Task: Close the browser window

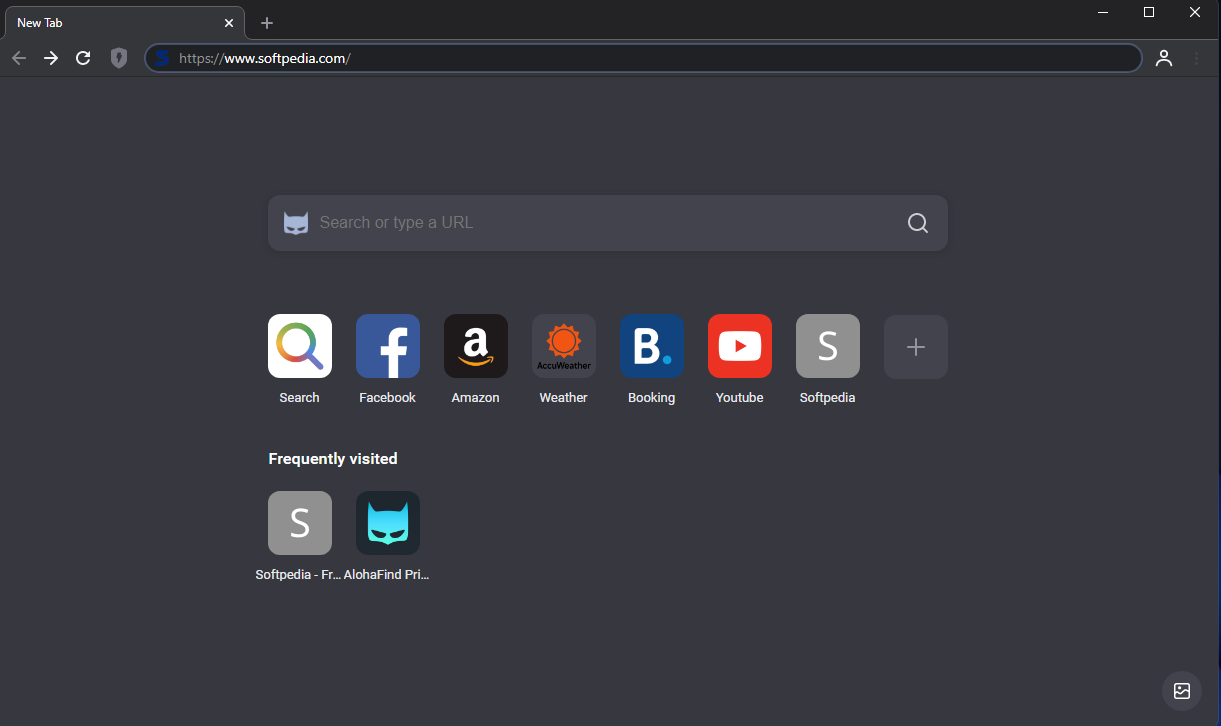Action: (x=1195, y=12)
